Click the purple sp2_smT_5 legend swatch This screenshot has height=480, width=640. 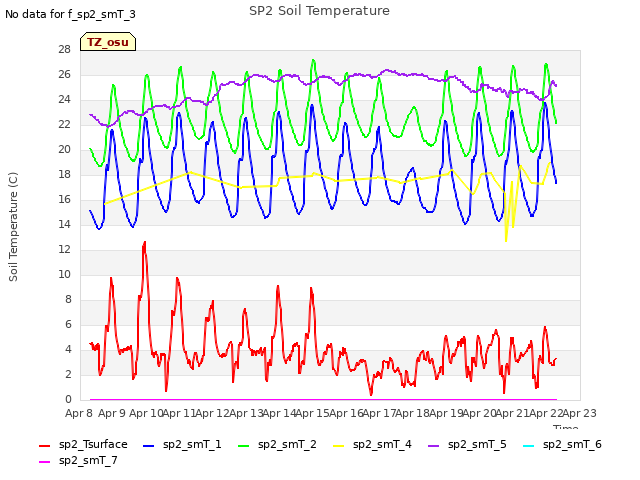(x=433, y=446)
